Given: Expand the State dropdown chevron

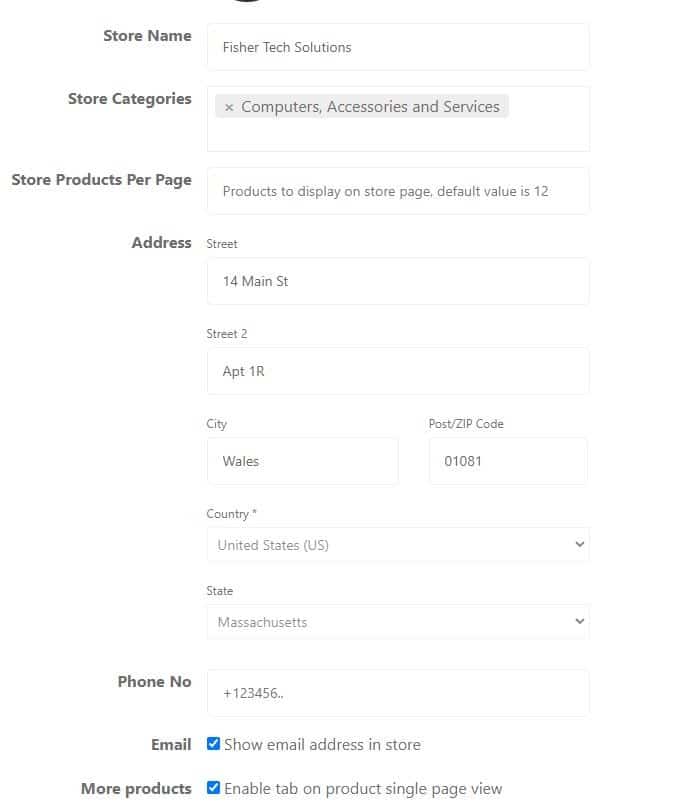Looking at the screenshot, I should coord(579,621).
